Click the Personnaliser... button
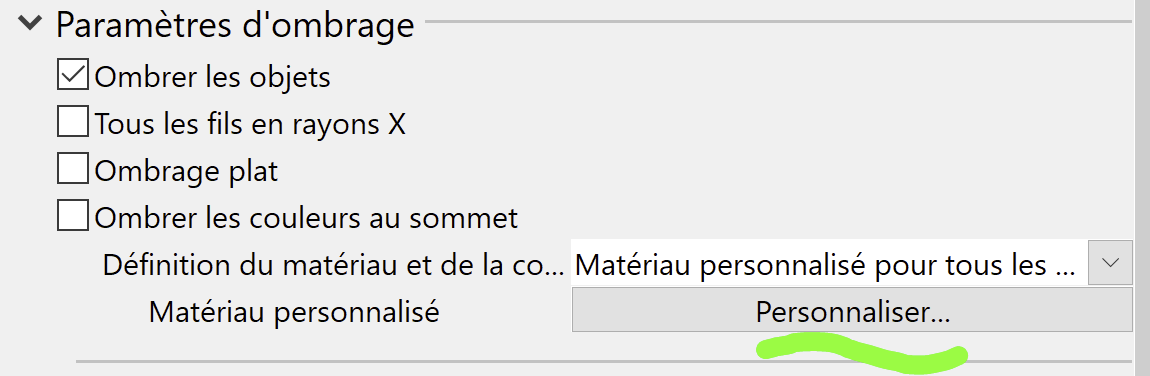Screen dimensions: 1150x376 (x=852, y=310)
